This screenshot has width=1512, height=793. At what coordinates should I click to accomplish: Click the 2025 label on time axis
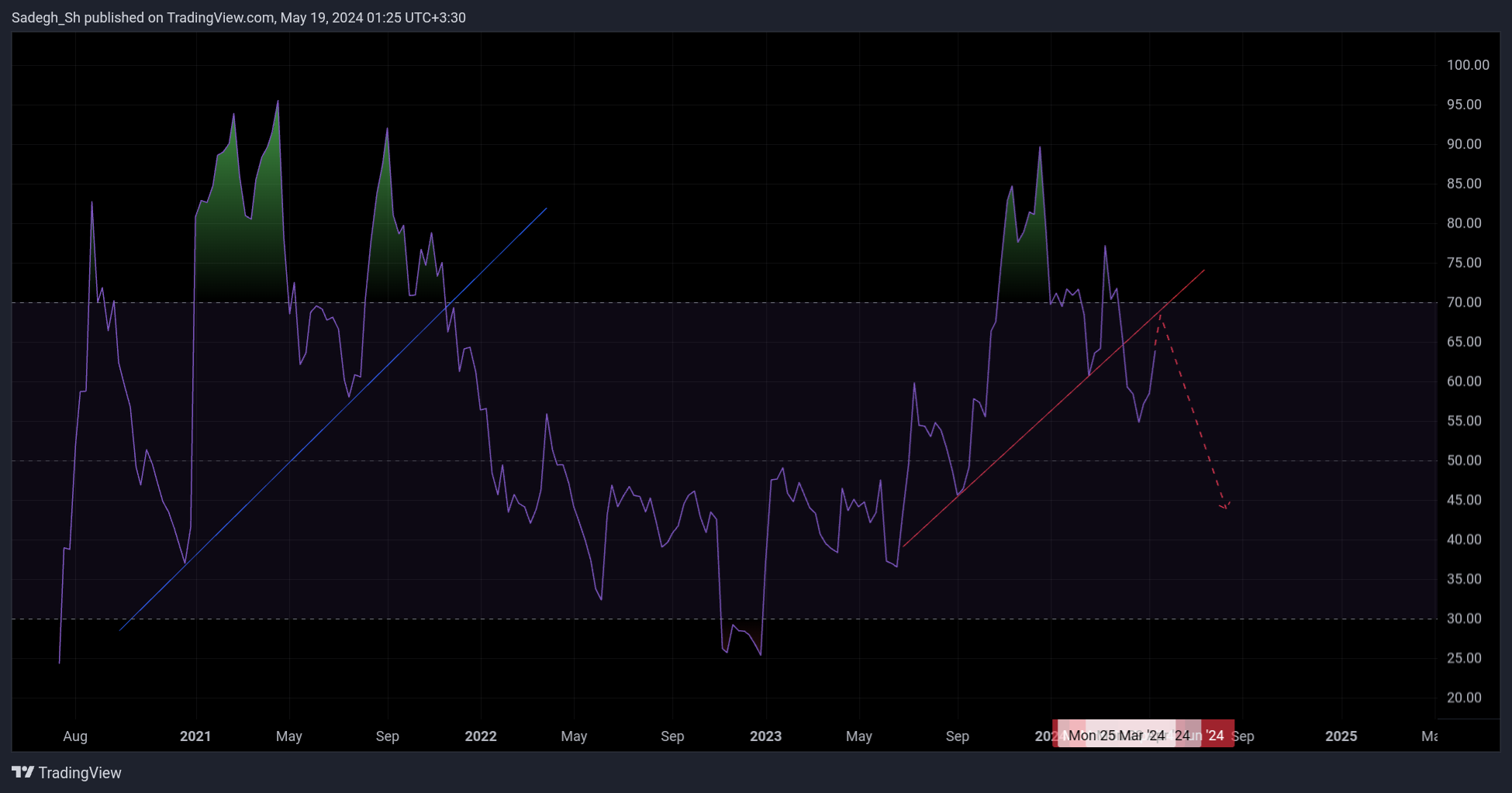click(x=1341, y=736)
